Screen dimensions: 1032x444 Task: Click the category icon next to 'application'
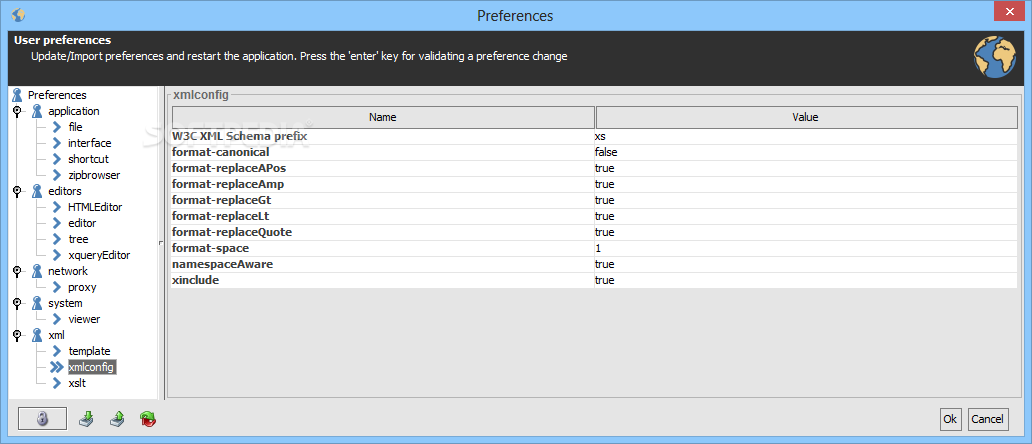point(38,111)
